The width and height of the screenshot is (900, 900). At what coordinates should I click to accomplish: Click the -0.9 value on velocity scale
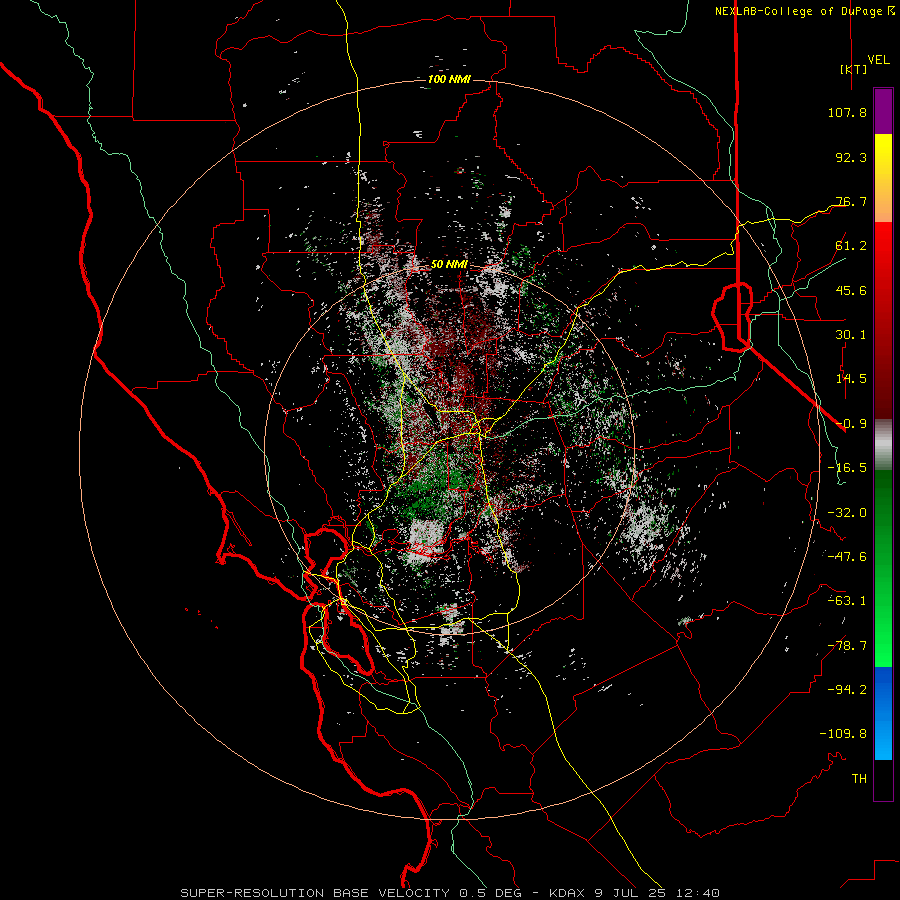(x=851, y=424)
